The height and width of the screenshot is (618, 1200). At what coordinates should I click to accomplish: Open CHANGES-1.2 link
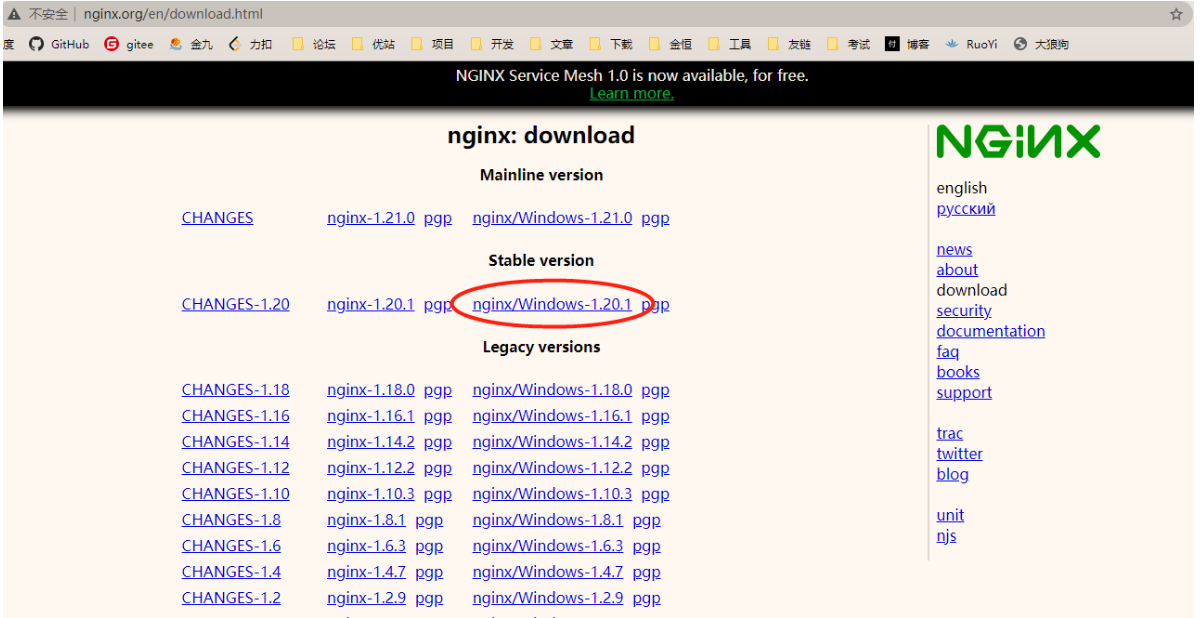pyautogui.click(x=231, y=598)
